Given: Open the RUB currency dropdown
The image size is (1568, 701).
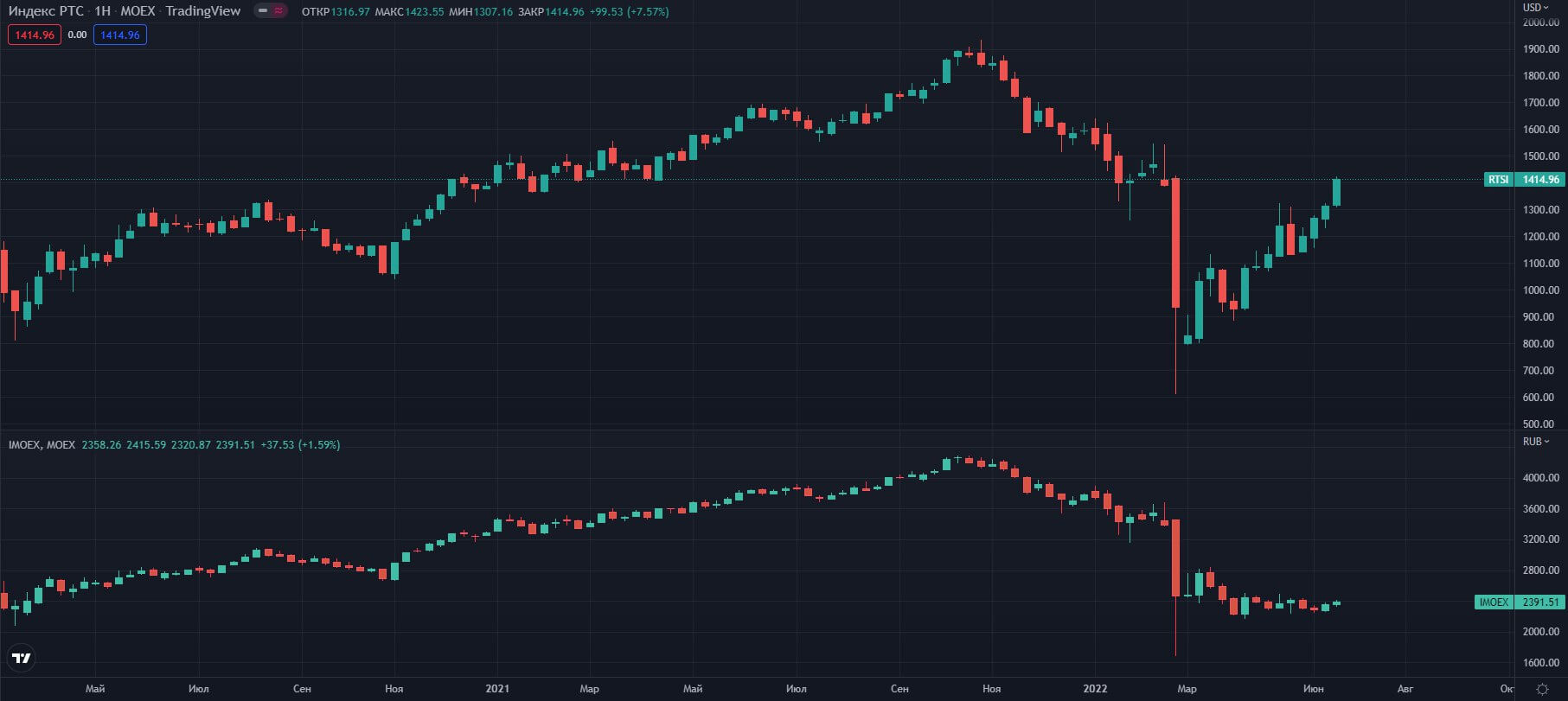Looking at the screenshot, I should 1536,442.
